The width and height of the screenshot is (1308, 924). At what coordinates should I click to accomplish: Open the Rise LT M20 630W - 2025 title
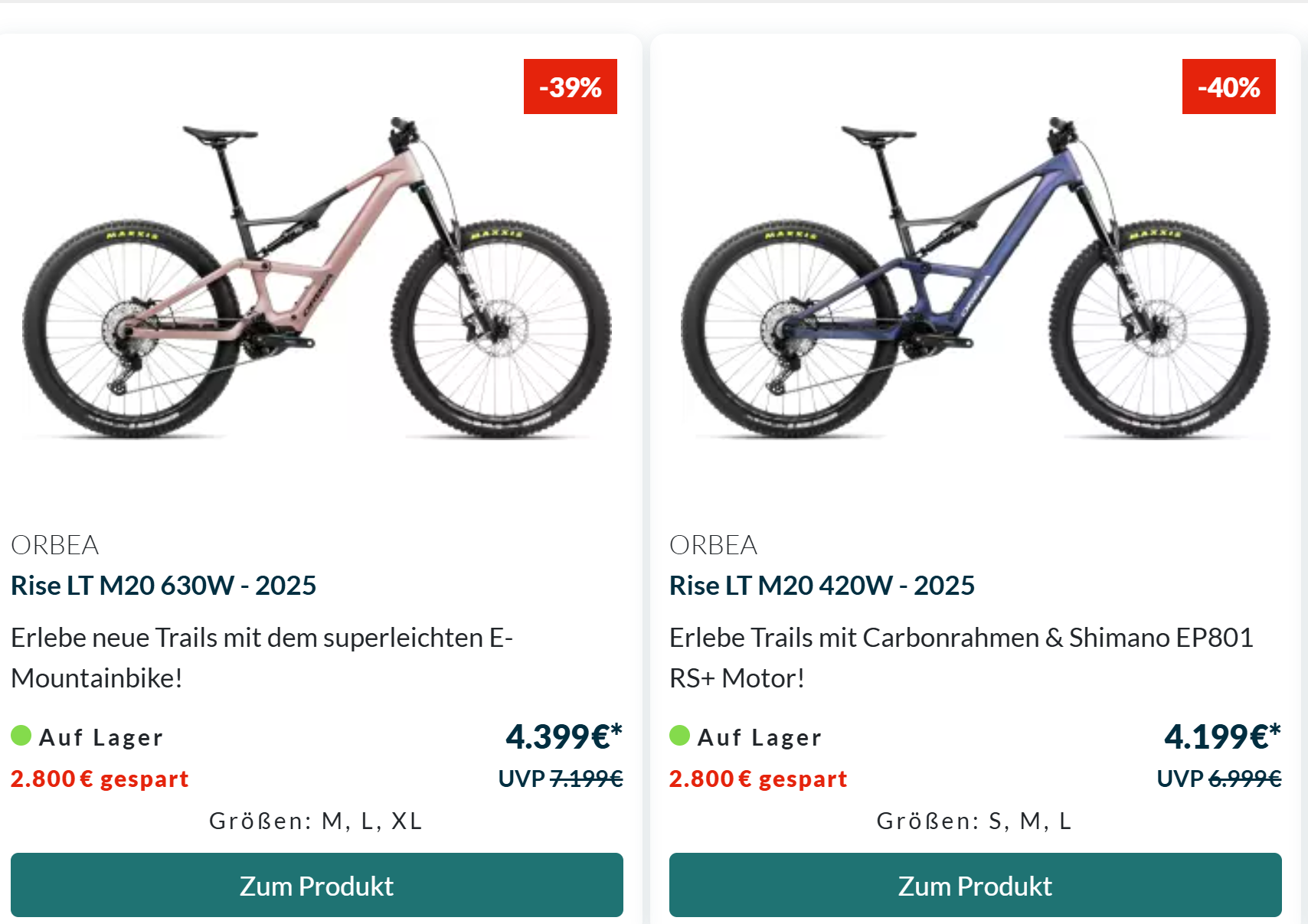point(163,586)
